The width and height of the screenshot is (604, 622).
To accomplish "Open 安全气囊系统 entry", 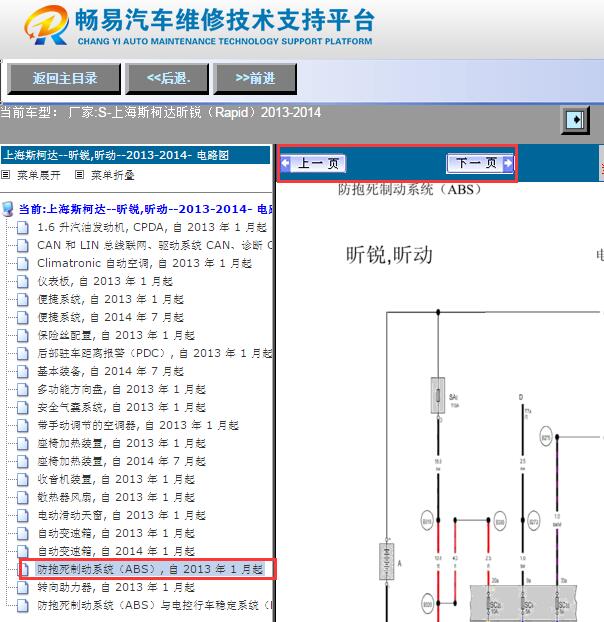I will click(122, 407).
